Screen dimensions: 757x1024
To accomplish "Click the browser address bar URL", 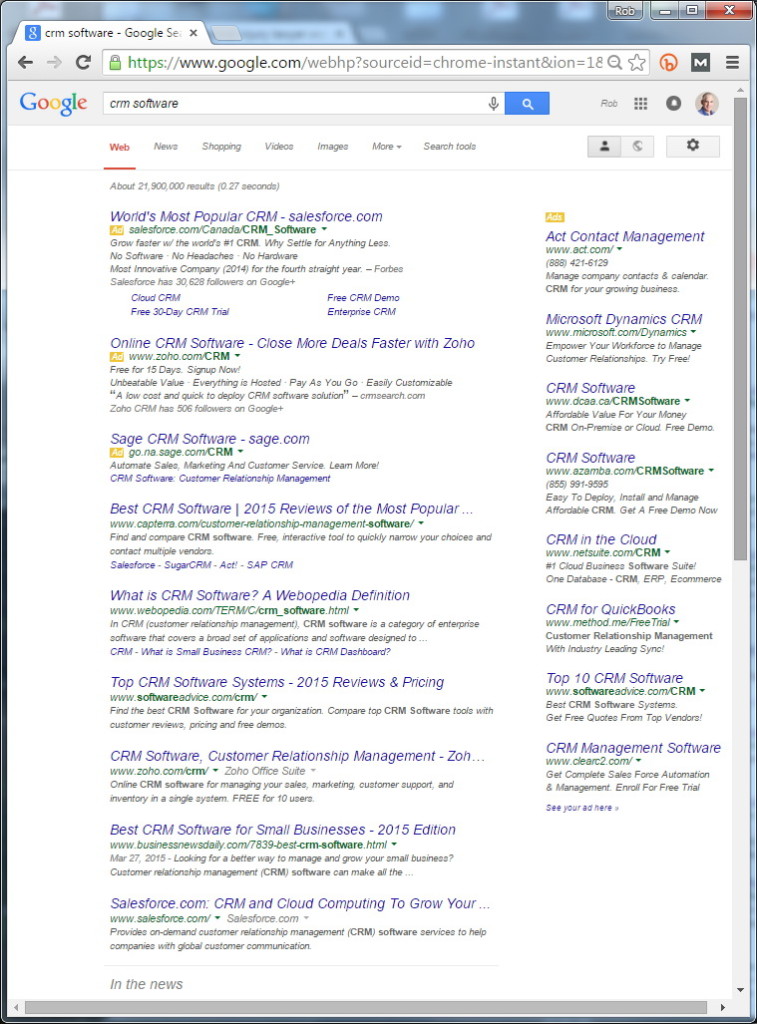I will pos(364,63).
